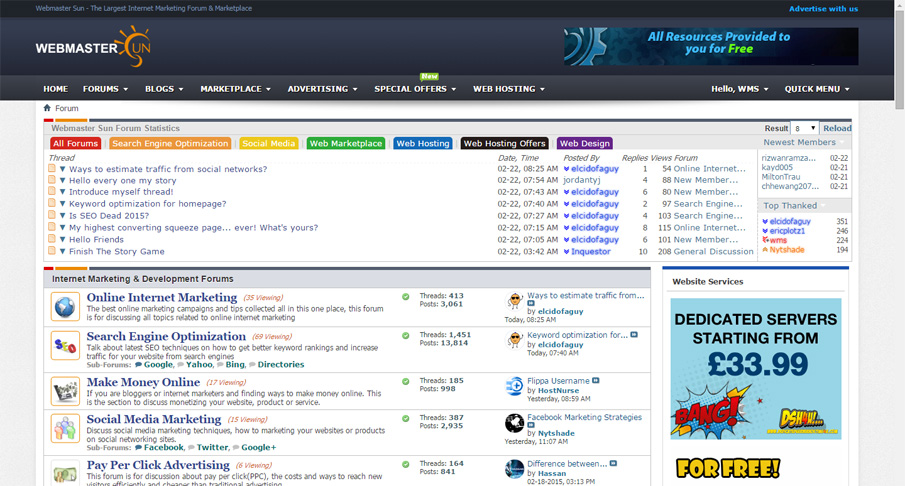Click elcidofaguy avatar beside 'Ways to estimate traffic from...'
This screenshot has width=905, height=486.
514,301
